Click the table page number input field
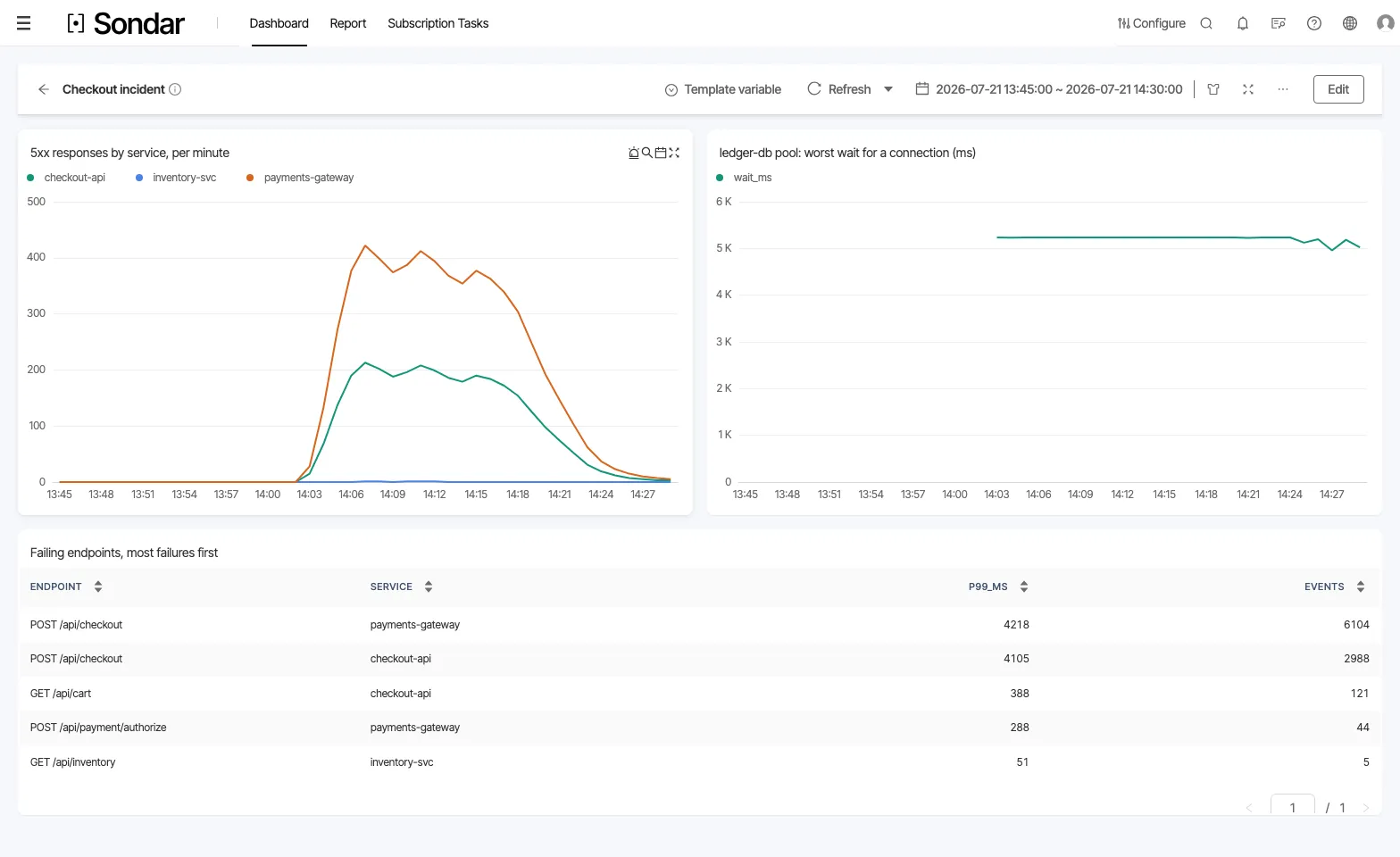This screenshot has height=857, width=1400. 1293,806
